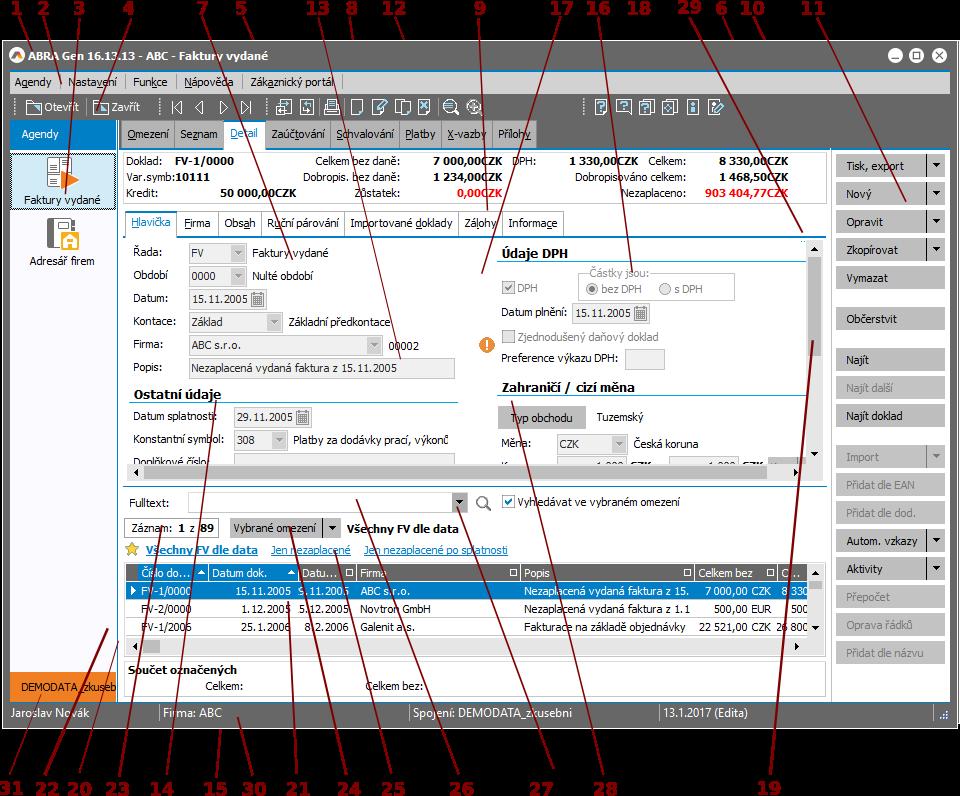
Task: Click the yellow star favorites icon
Action: (132, 549)
